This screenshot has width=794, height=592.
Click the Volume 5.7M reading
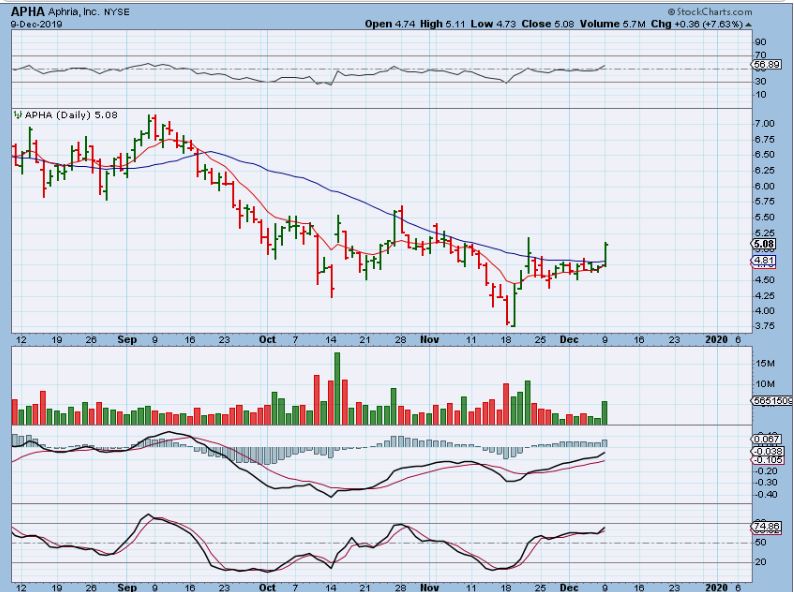pos(612,24)
